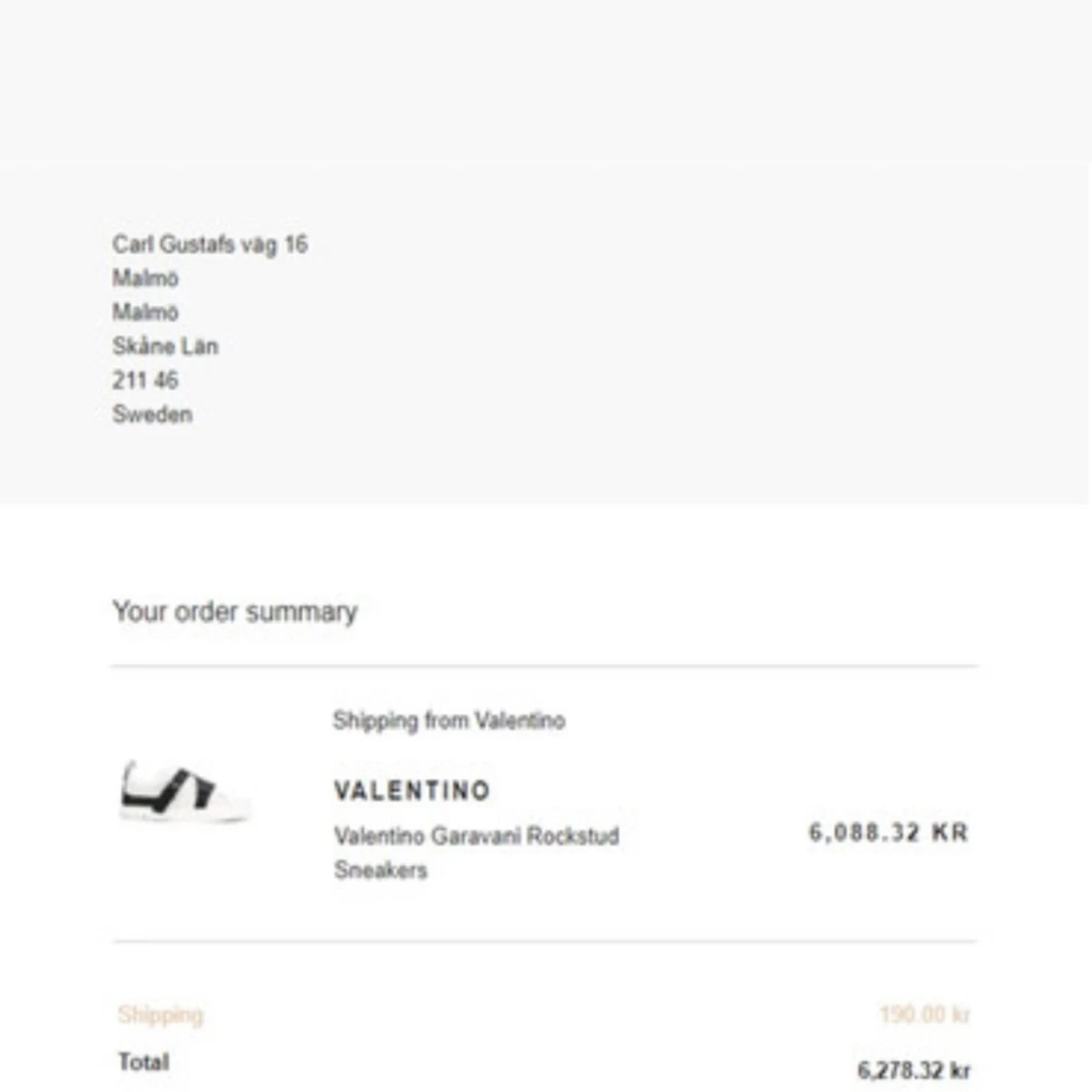The height and width of the screenshot is (1092, 1092).
Task: Select the 190.00 kr shipping cost
Action: (924, 1014)
